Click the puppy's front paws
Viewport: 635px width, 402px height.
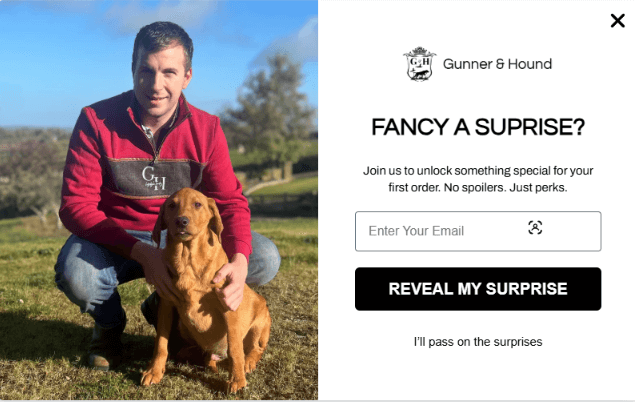coord(194,380)
